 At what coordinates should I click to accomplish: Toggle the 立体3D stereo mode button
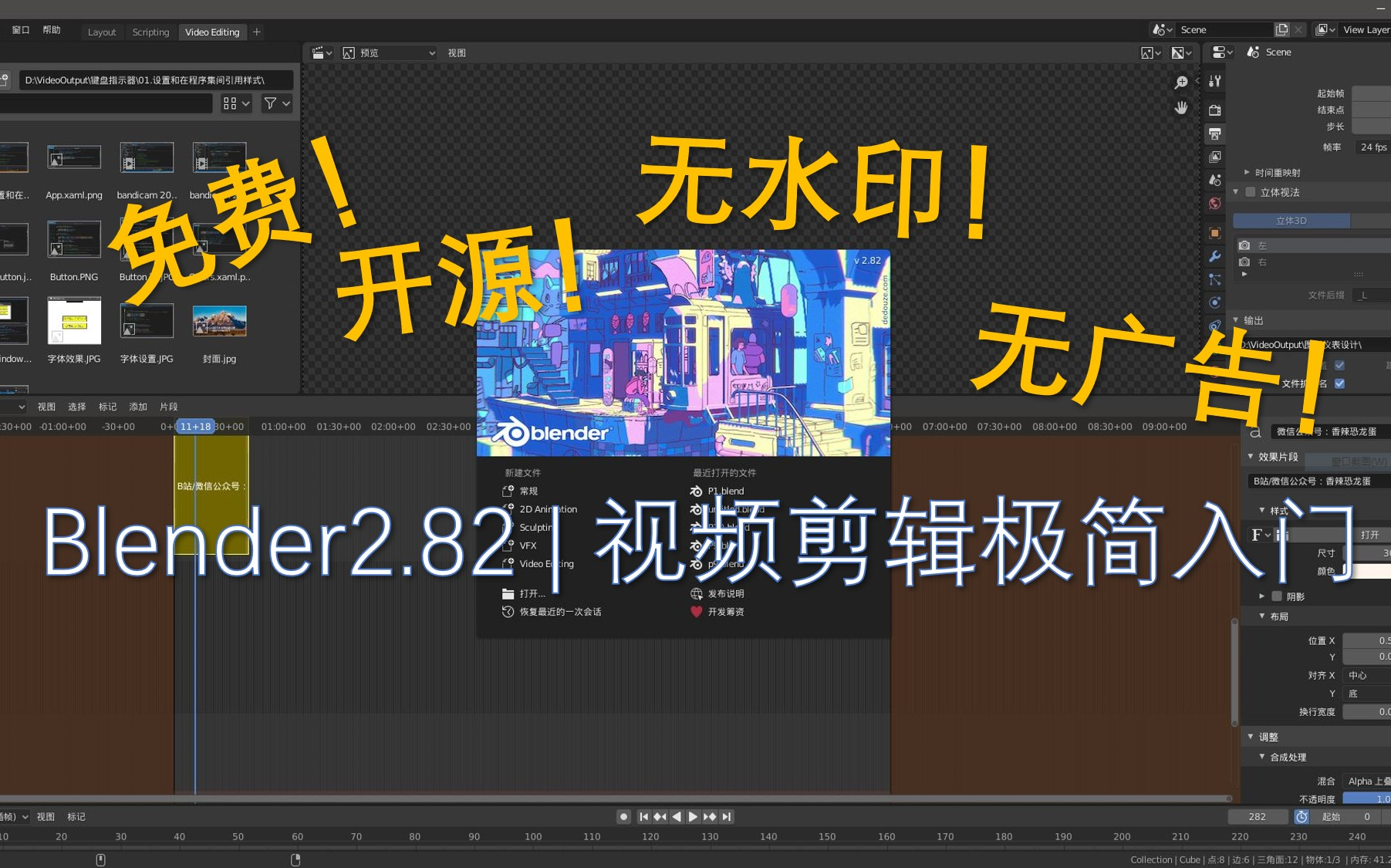1291,220
